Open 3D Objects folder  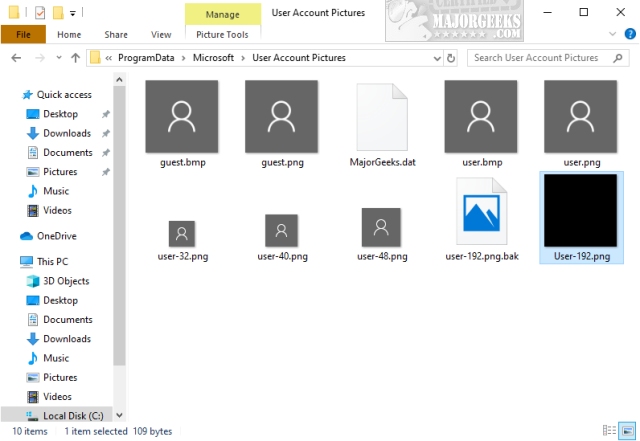(x=58, y=281)
